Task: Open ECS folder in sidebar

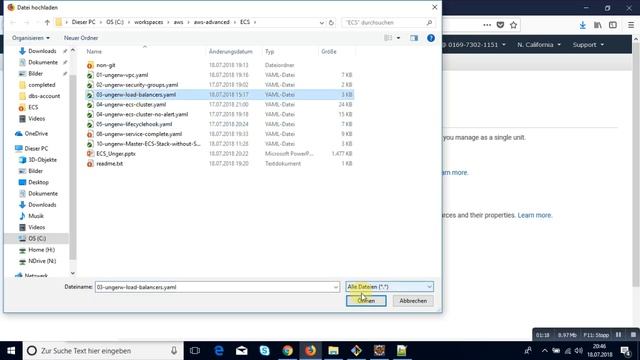Action: tap(33, 107)
